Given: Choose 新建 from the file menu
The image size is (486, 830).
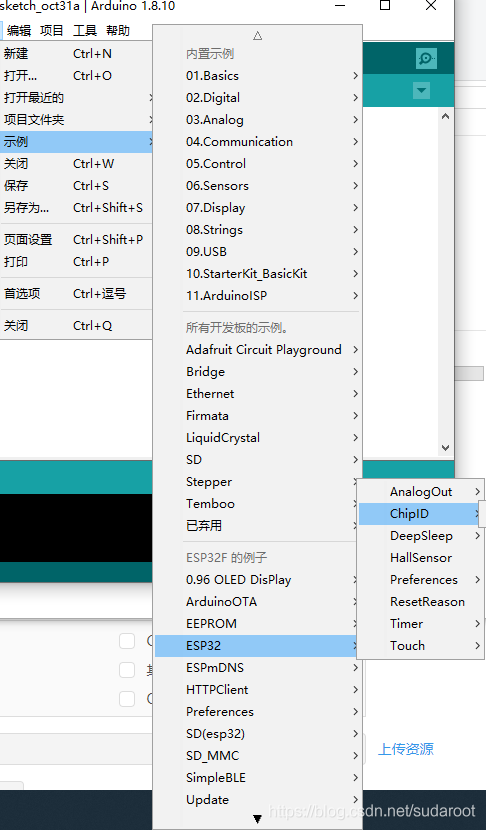Looking at the screenshot, I should tap(76, 53).
